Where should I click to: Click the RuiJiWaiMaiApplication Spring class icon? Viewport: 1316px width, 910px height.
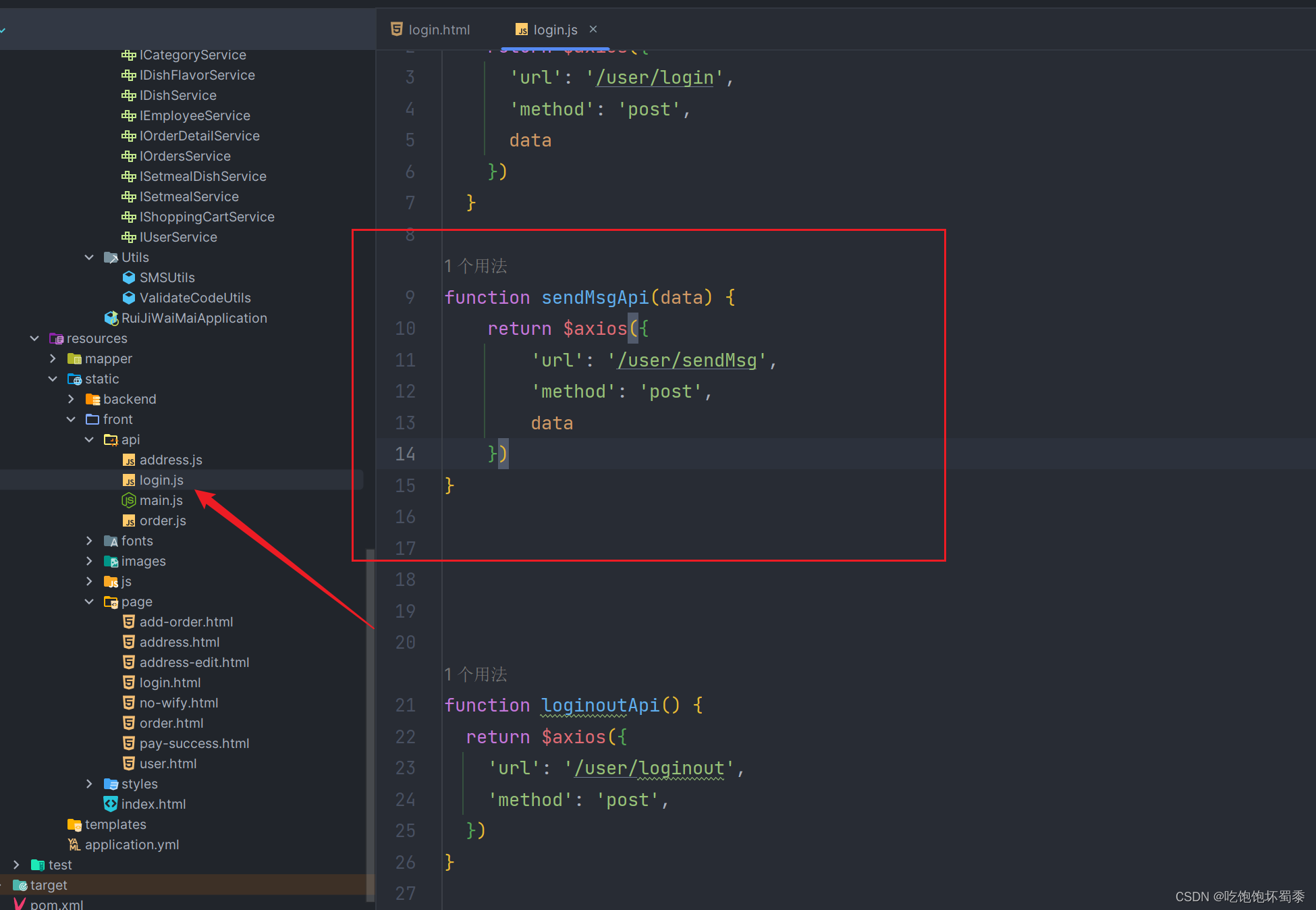coord(111,318)
